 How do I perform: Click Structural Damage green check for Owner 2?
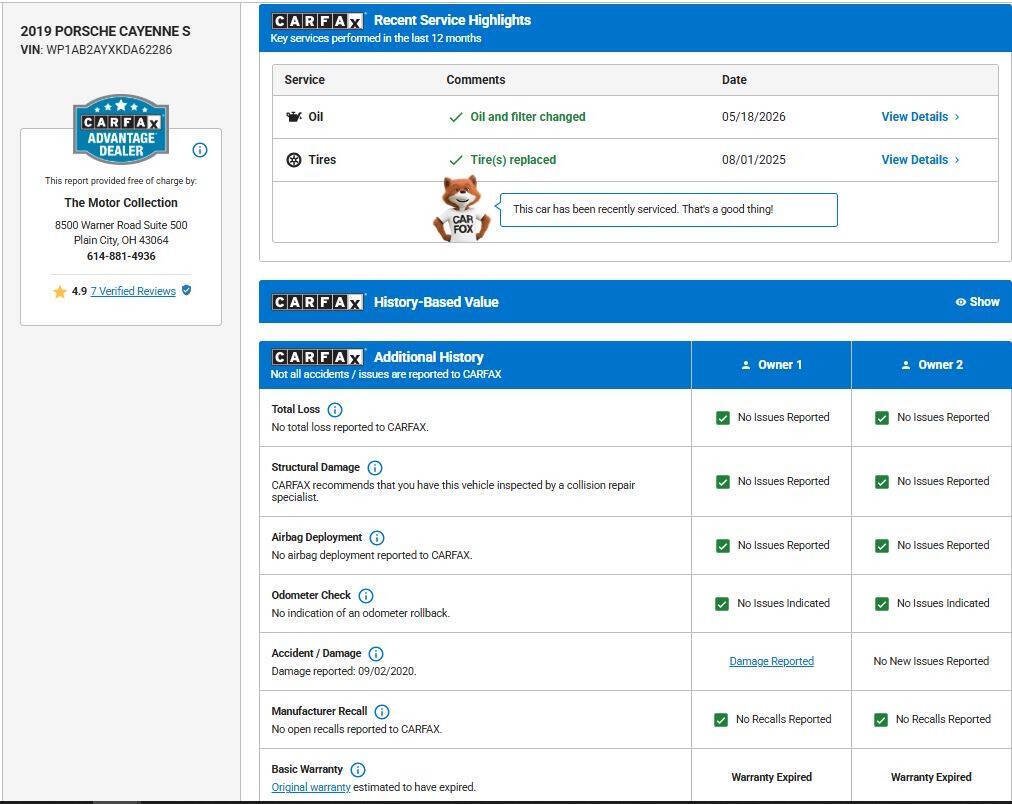pyautogui.click(x=882, y=482)
